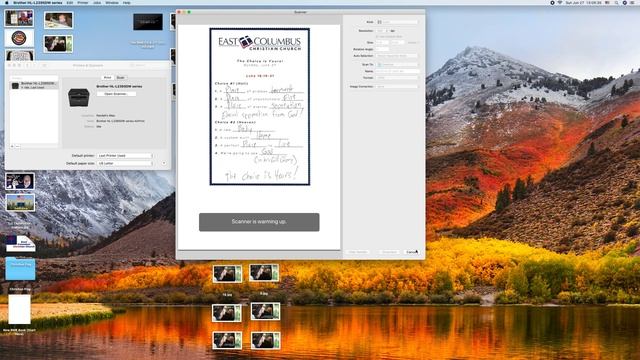640x360 pixels.
Task: Select the East Columbus Christian Church logo file
Action: (x=20, y=243)
